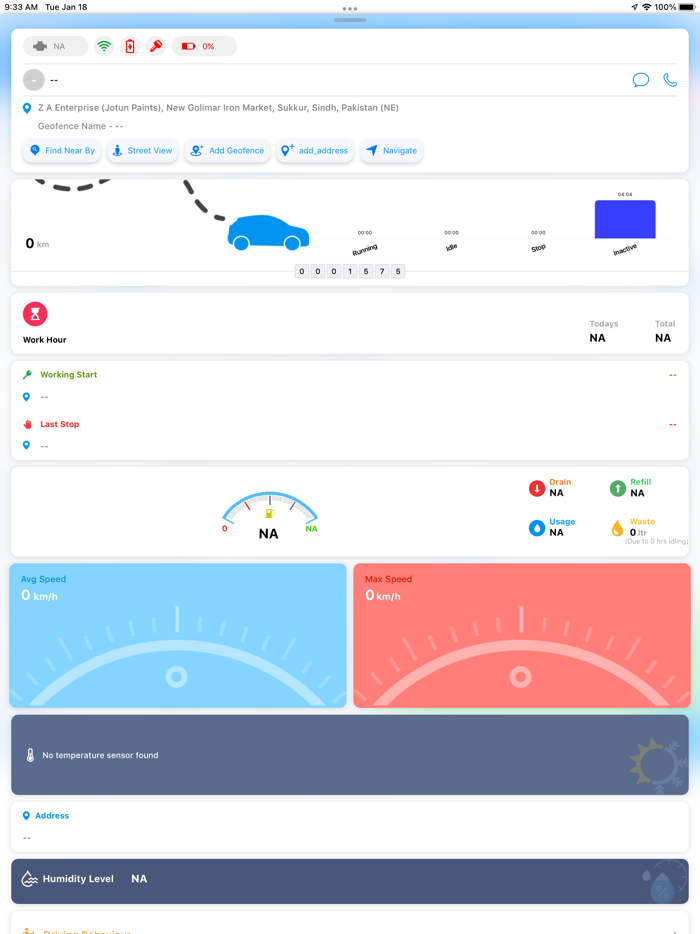Tap the red Drain arrow icon
700x934 pixels.
click(537, 488)
